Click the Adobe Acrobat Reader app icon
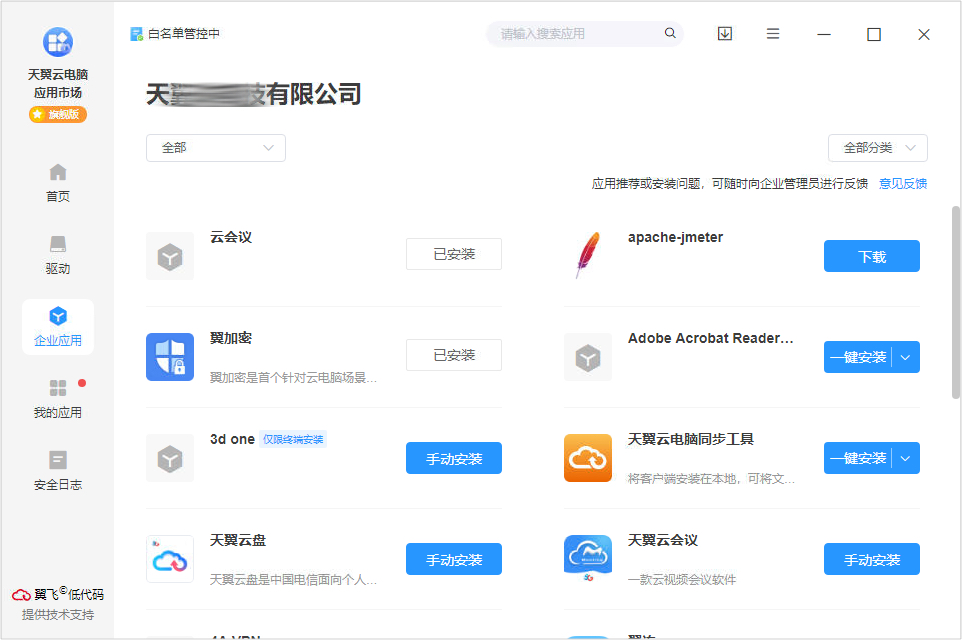This screenshot has height=640, width=962. (x=588, y=357)
